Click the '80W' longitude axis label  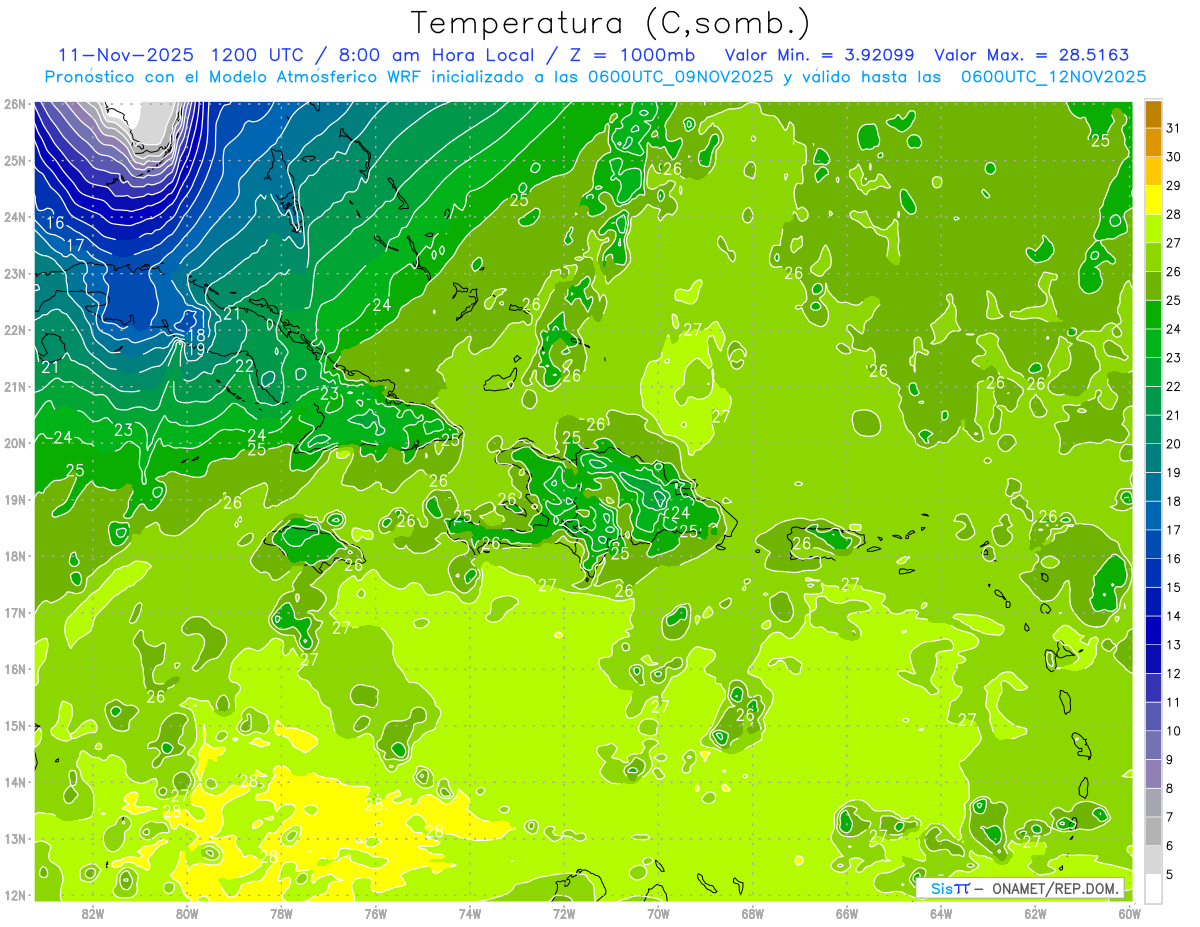[187, 912]
